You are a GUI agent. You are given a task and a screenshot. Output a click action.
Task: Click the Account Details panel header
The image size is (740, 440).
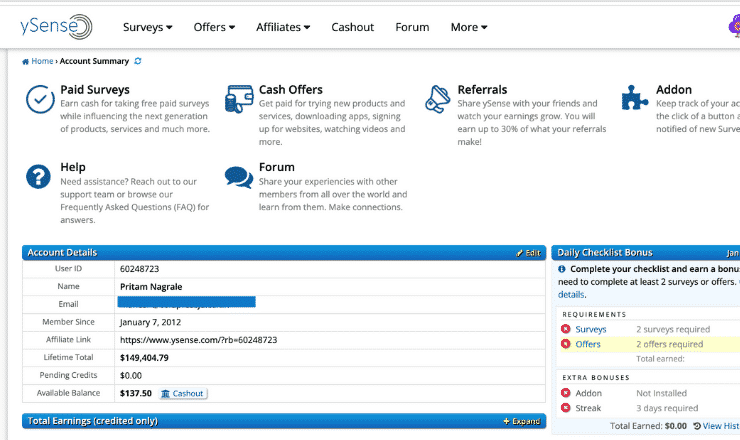point(284,253)
